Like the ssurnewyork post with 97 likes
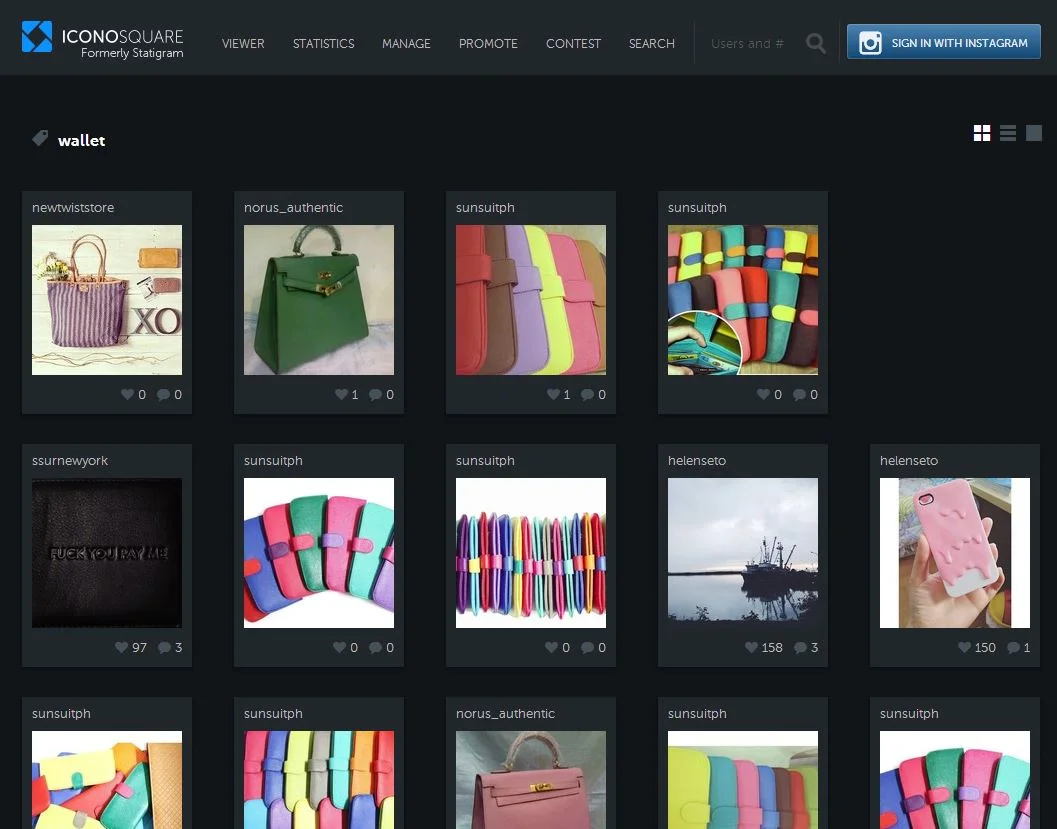Viewport: 1057px width, 829px height. (x=121, y=647)
